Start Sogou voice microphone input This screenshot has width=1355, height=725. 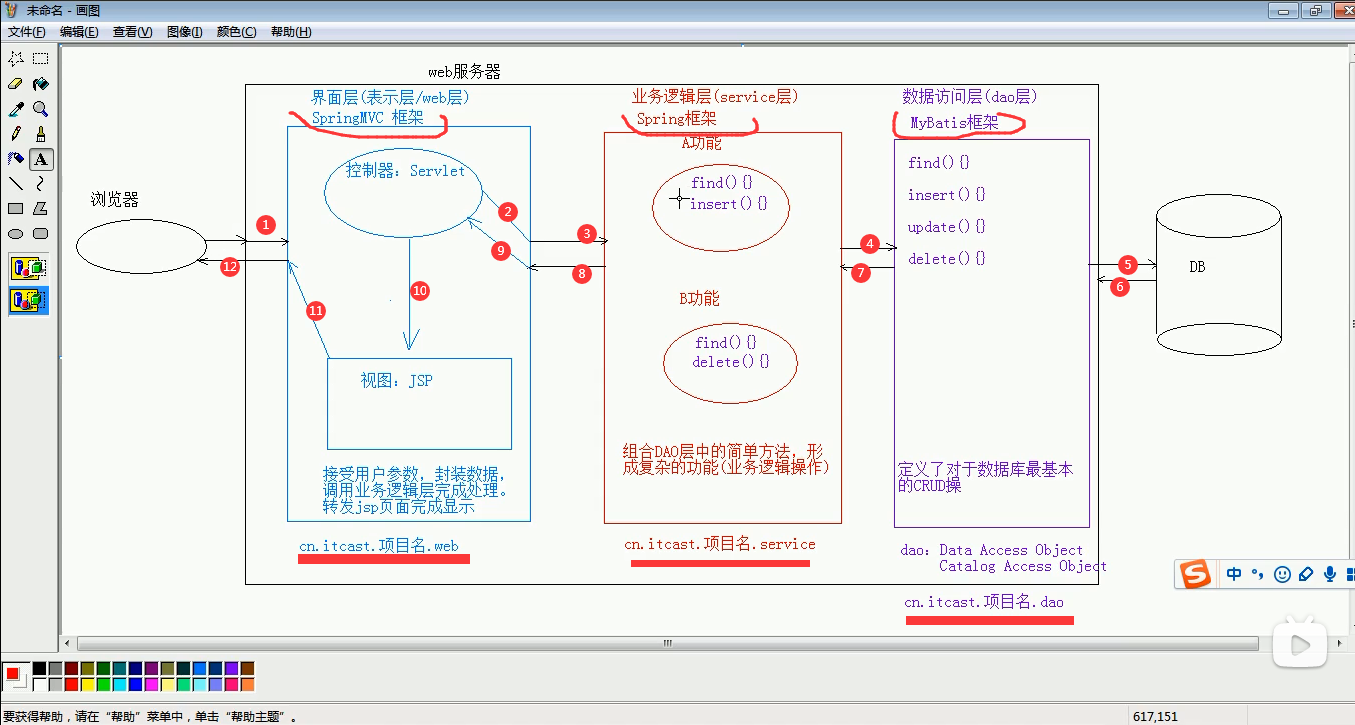[x=1330, y=575]
